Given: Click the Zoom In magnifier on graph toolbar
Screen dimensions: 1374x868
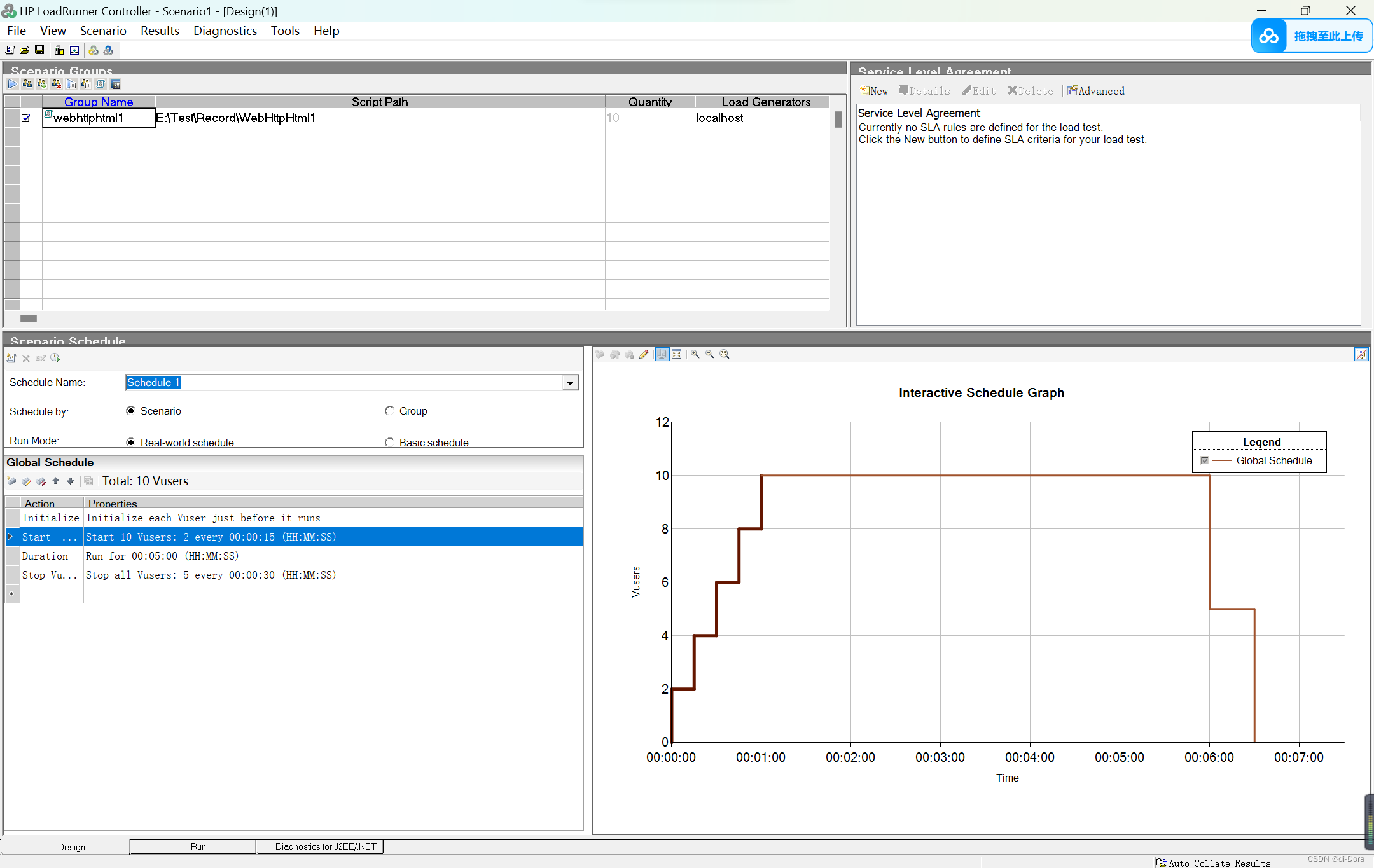Looking at the screenshot, I should [695, 355].
